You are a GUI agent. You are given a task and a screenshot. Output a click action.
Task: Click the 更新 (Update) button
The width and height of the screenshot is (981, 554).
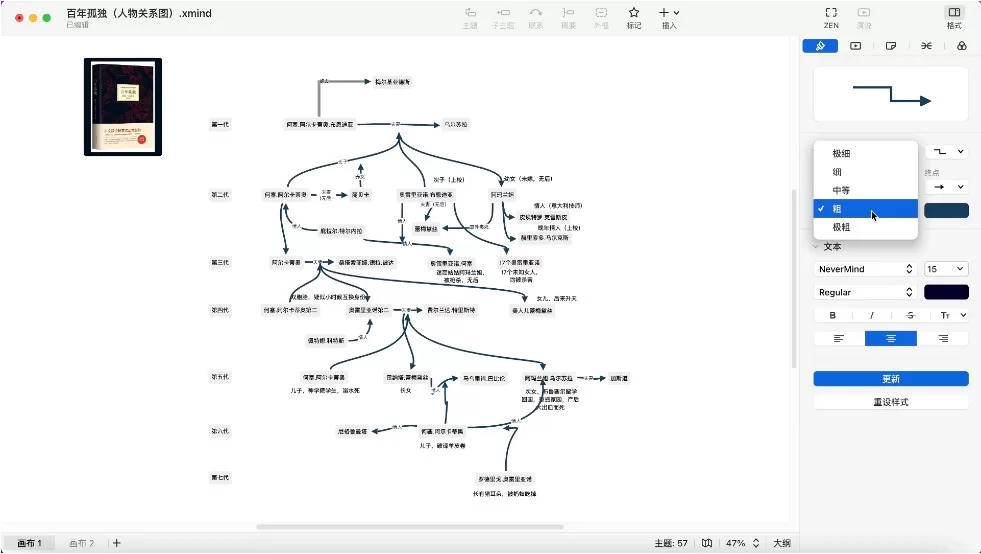890,379
